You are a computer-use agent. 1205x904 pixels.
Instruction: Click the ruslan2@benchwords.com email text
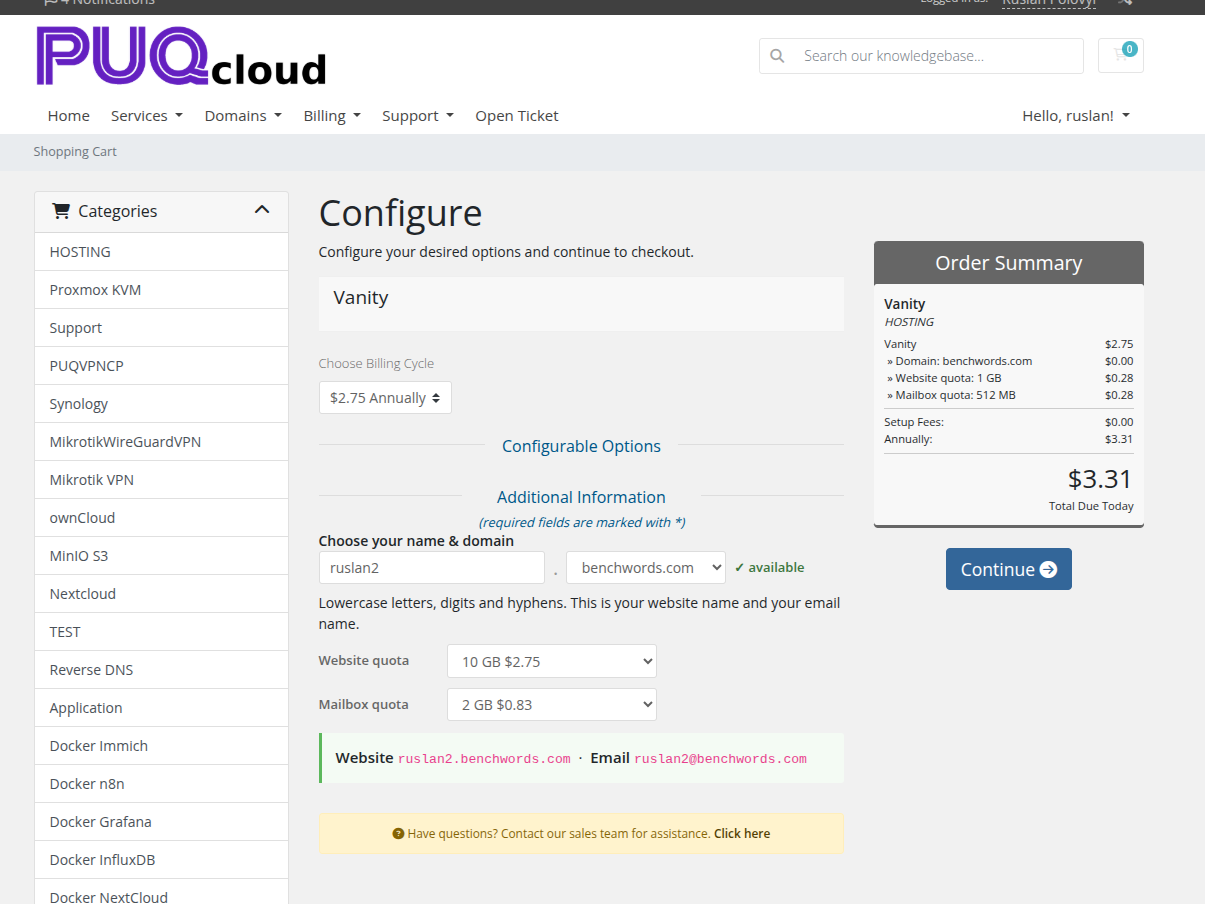[720, 759]
